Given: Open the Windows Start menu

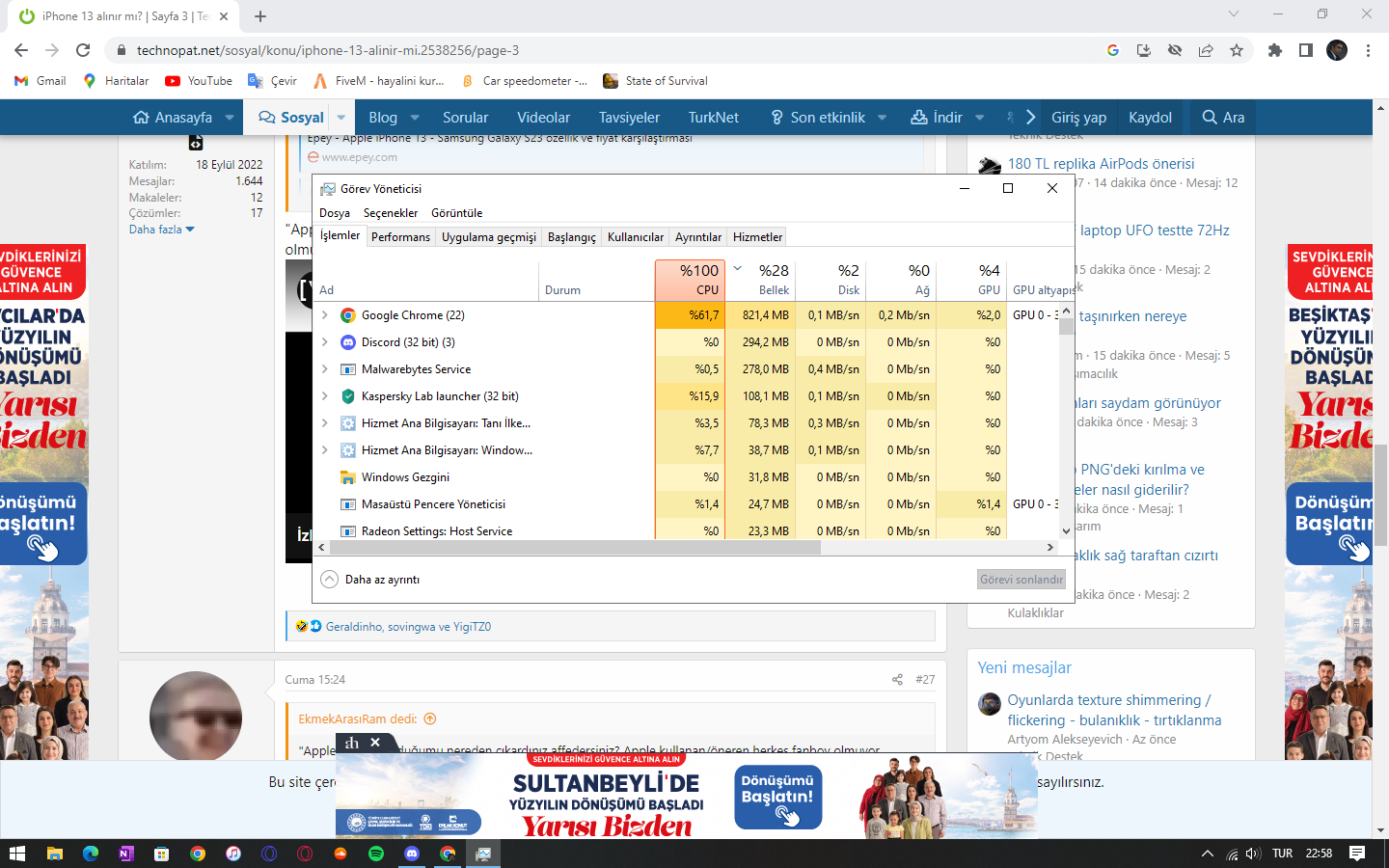Looking at the screenshot, I should (x=16, y=854).
